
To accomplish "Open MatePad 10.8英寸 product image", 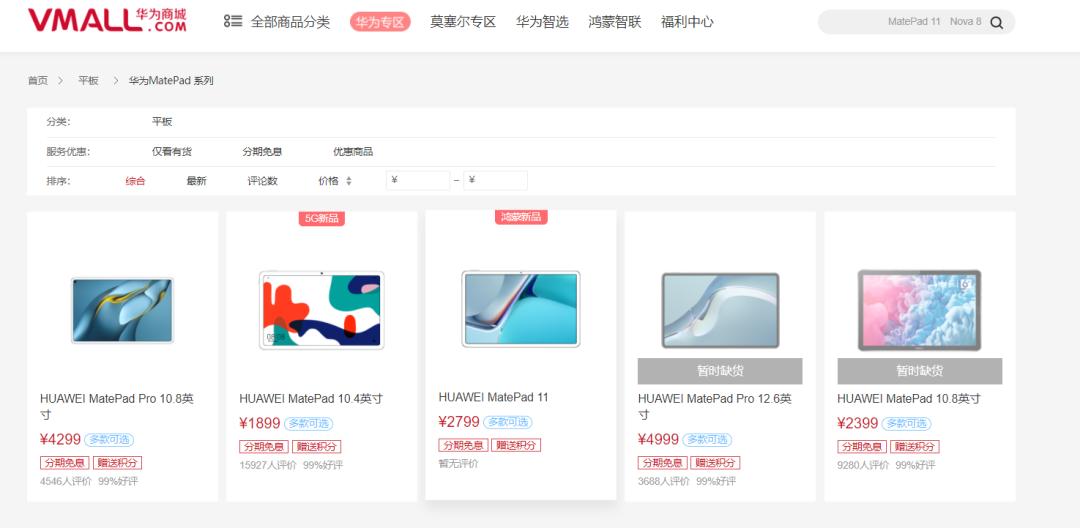I will click(x=920, y=310).
